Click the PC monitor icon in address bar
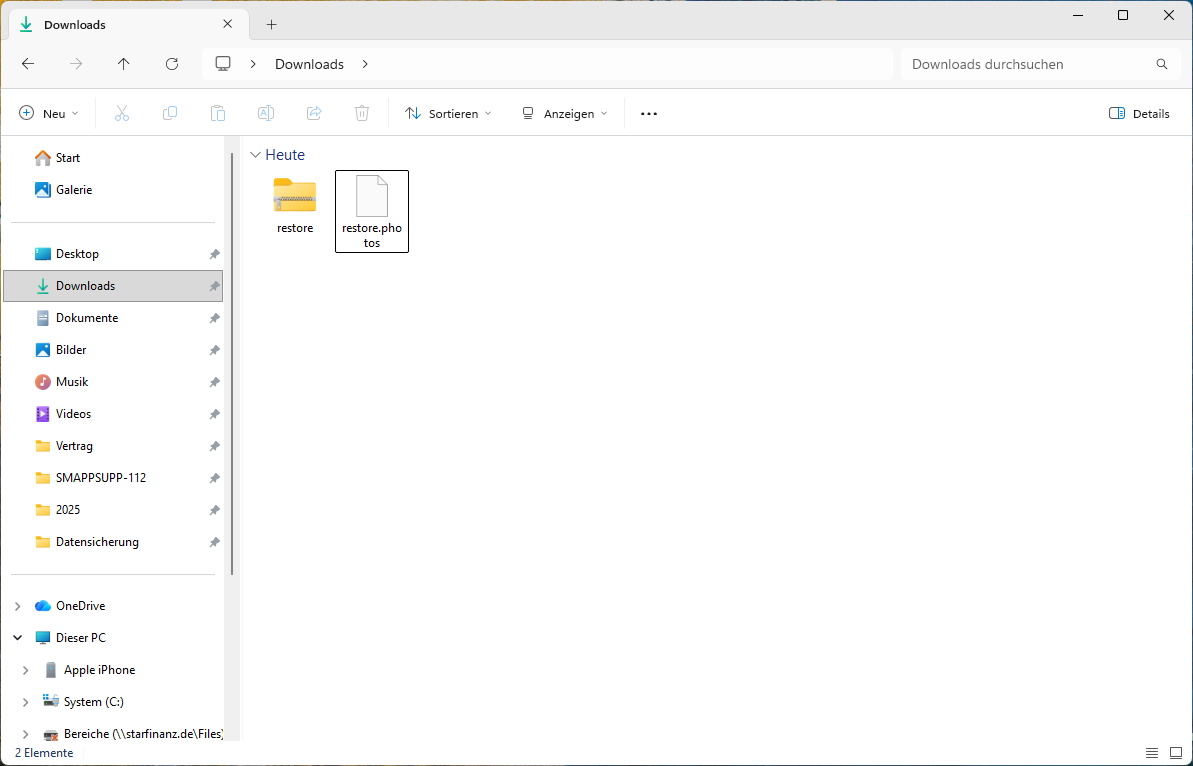 pyautogui.click(x=223, y=64)
